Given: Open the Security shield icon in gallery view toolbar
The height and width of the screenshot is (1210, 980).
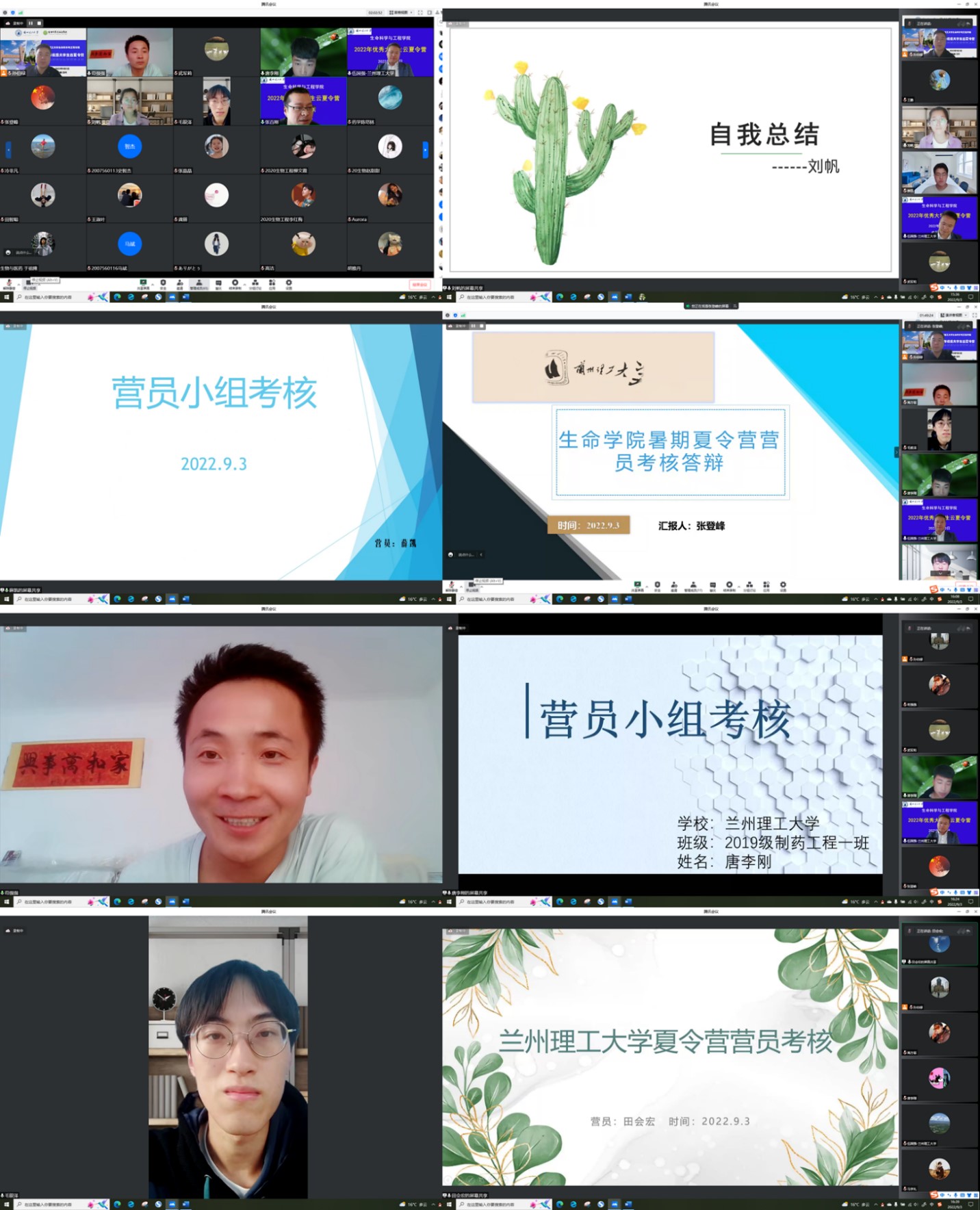Looking at the screenshot, I should pos(163,283).
